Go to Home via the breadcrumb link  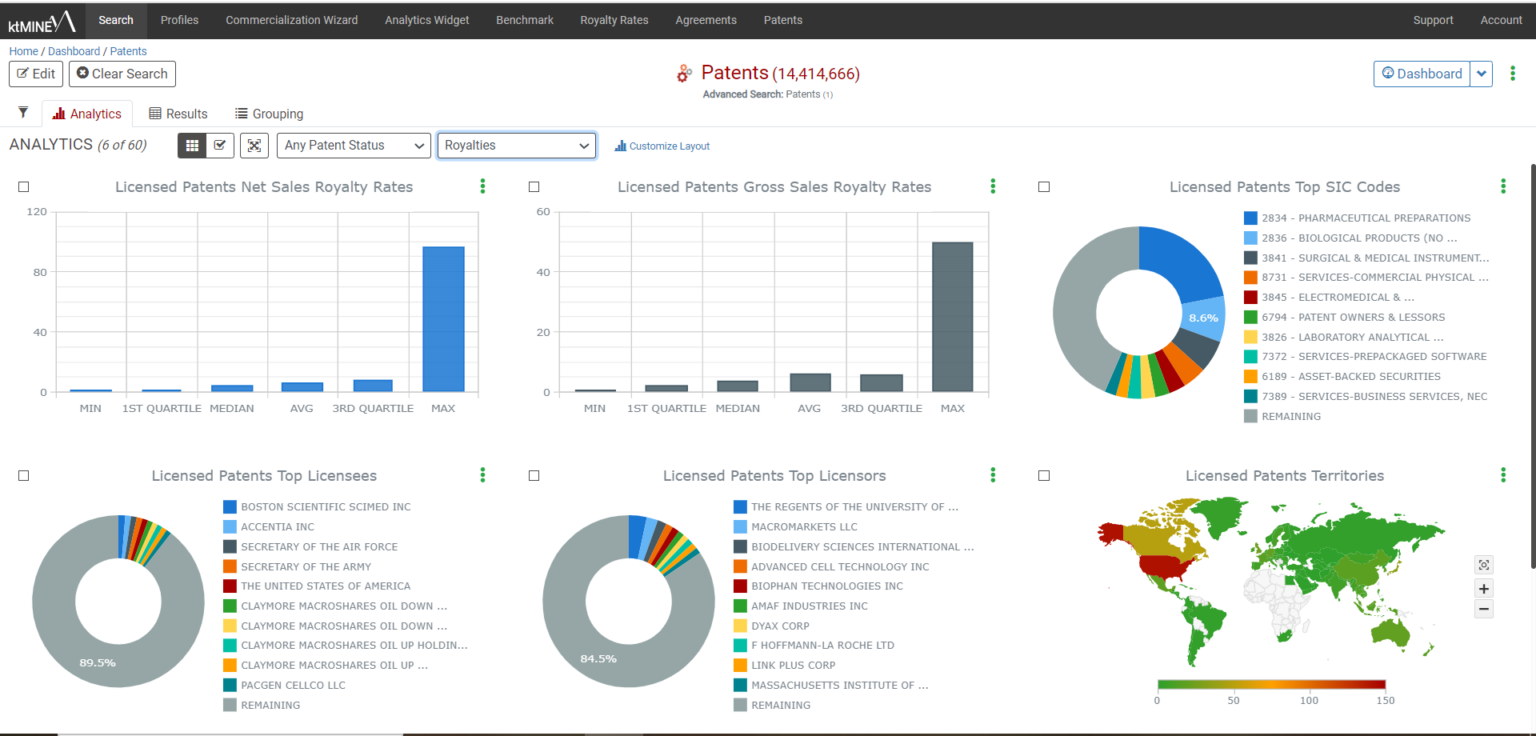click(23, 51)
